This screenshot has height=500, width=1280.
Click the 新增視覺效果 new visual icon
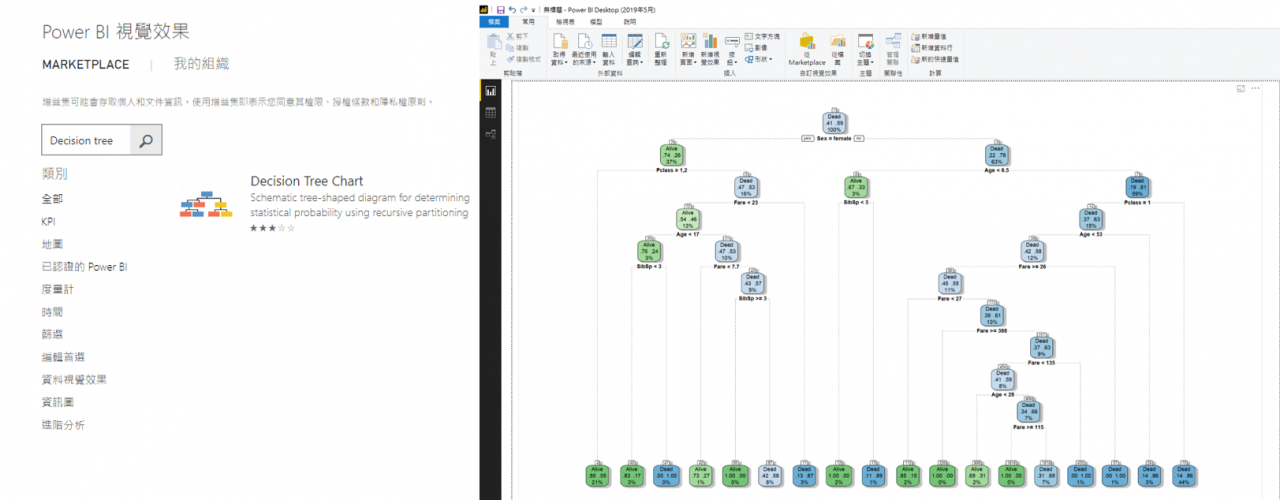point(710,41)
